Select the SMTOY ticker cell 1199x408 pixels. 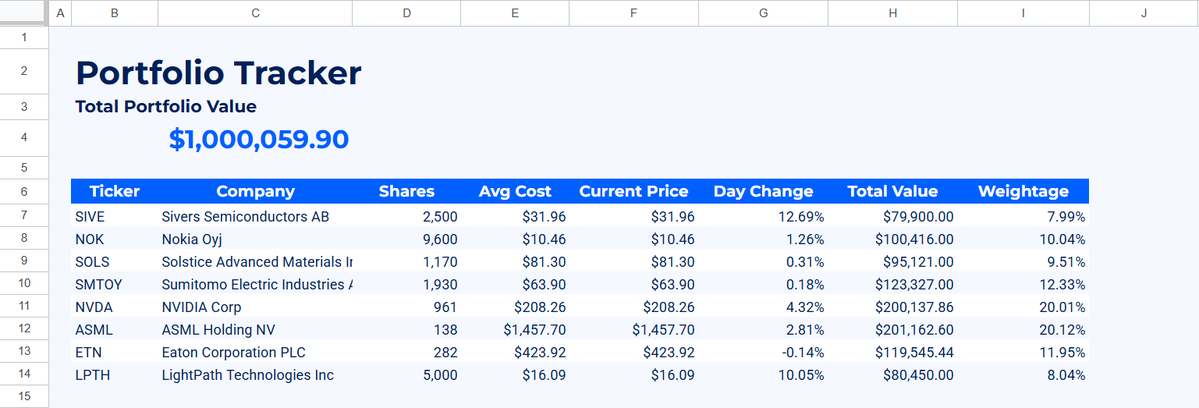tap(115, 284)
